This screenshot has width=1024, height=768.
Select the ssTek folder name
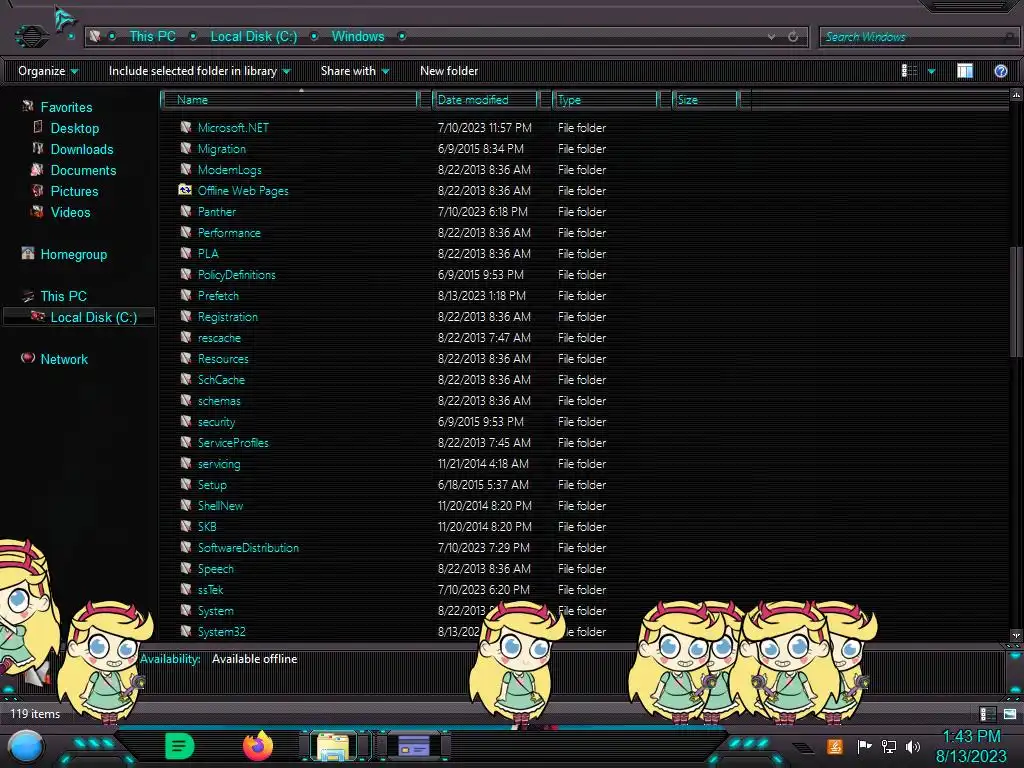(210, 589)
